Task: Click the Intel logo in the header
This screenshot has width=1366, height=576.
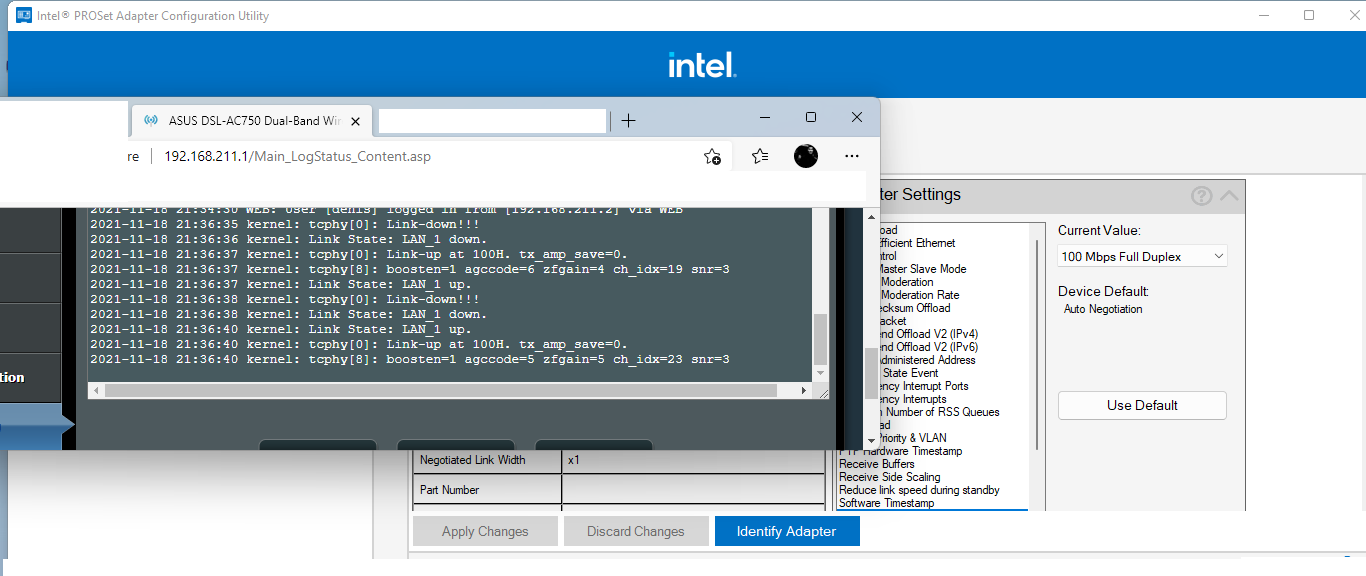Action: point(702,65)
